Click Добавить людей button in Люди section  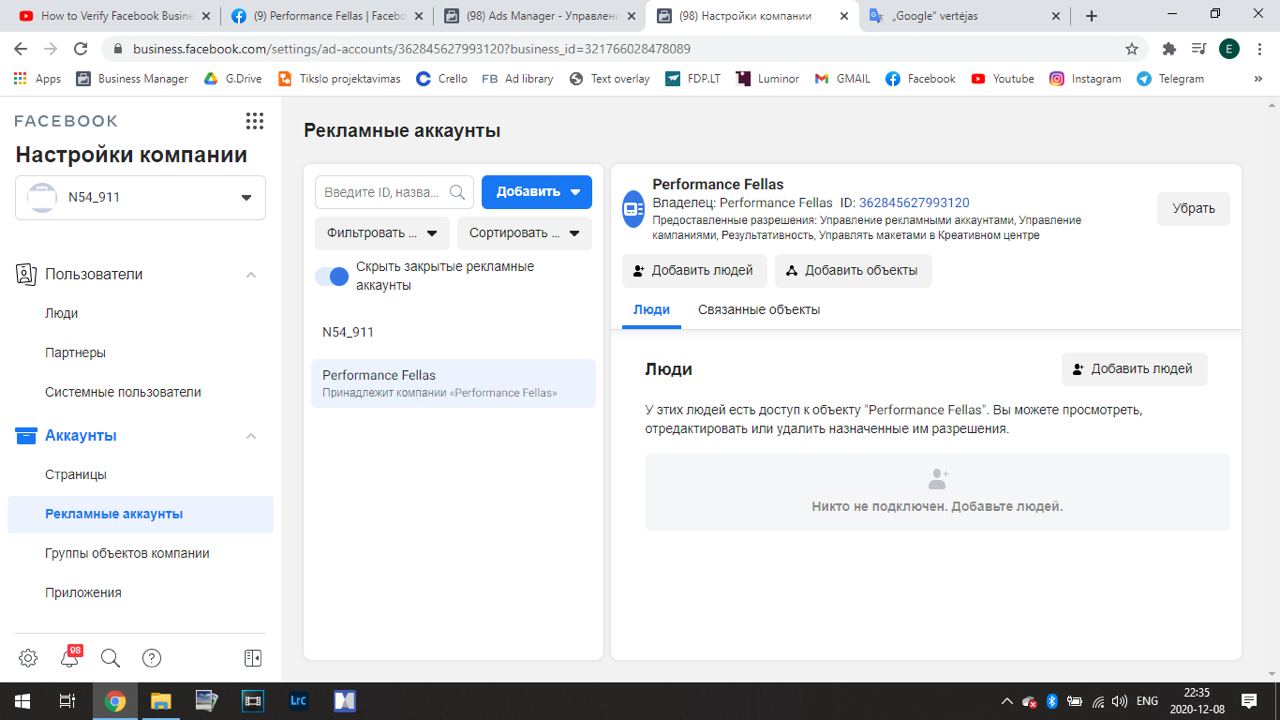[1134, 369]
